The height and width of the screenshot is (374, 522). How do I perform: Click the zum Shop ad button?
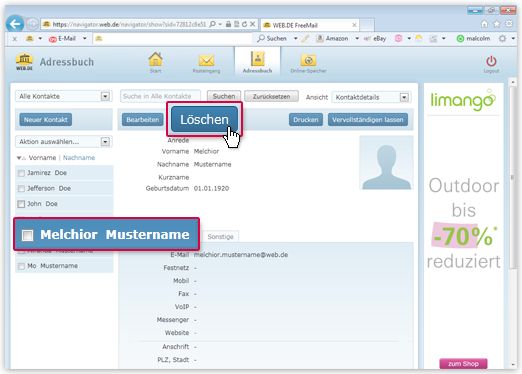click(463, 364)
